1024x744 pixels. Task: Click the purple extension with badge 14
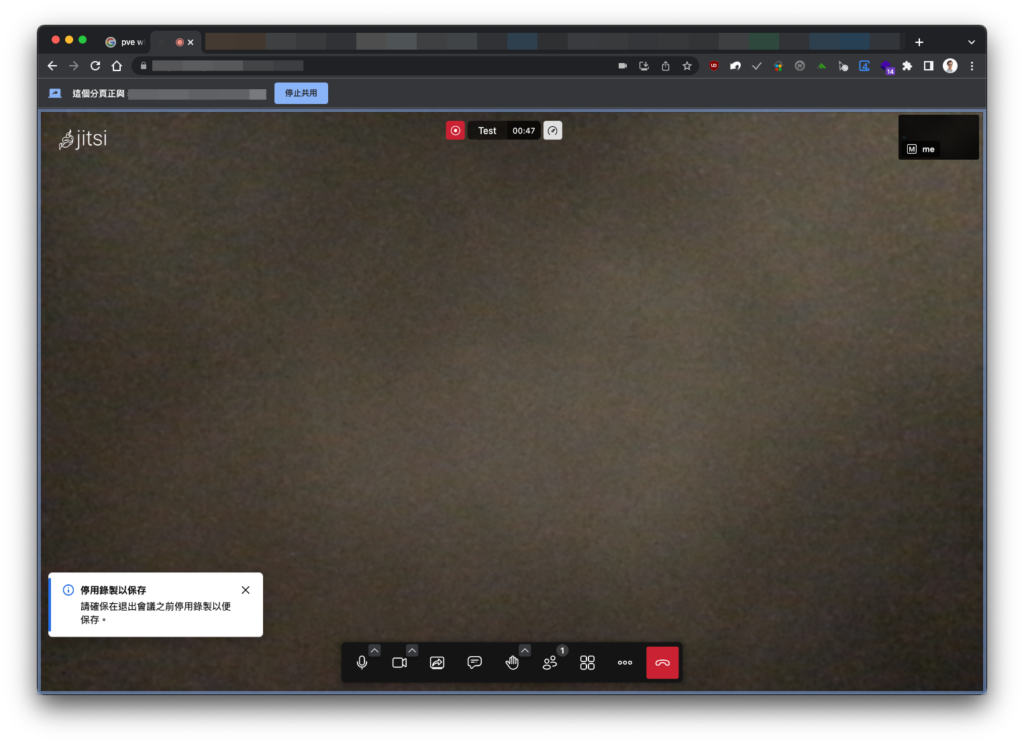point(886,67)
